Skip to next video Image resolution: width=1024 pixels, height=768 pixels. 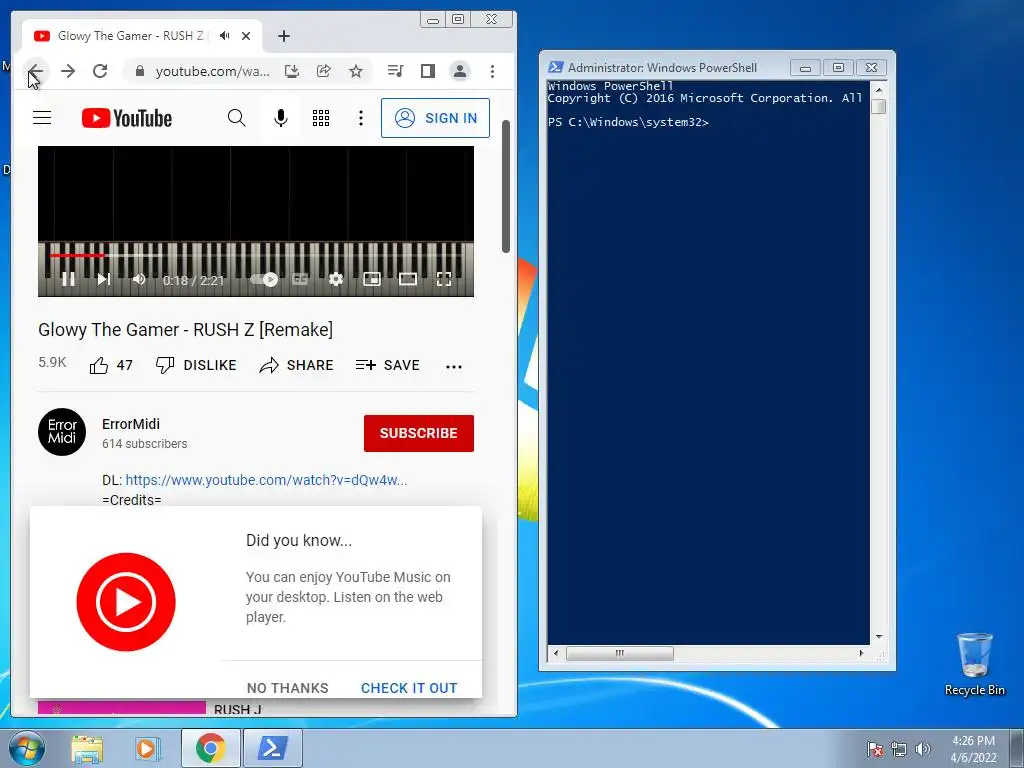(104, 280)
